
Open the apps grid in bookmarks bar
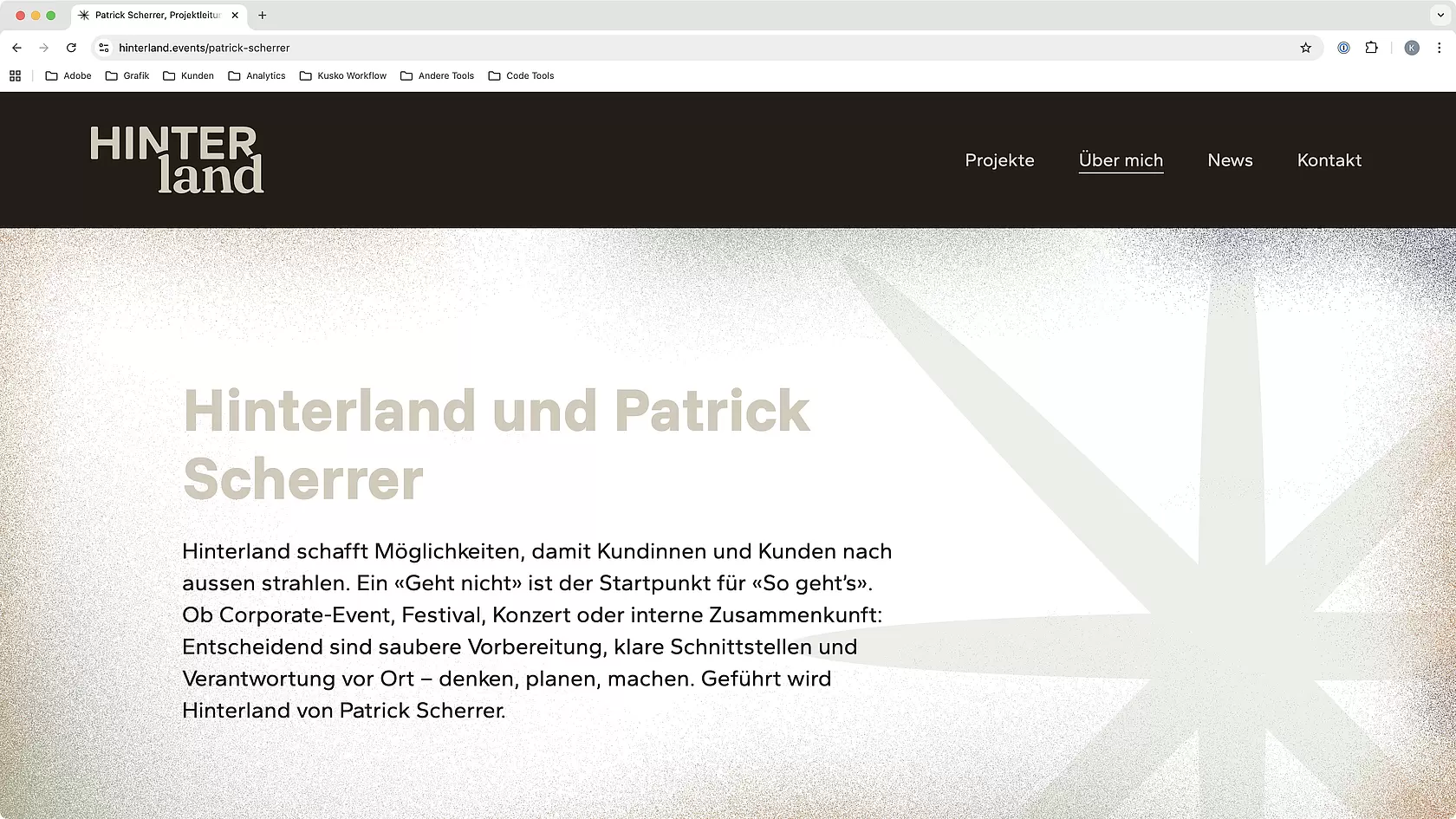point(15,75)
